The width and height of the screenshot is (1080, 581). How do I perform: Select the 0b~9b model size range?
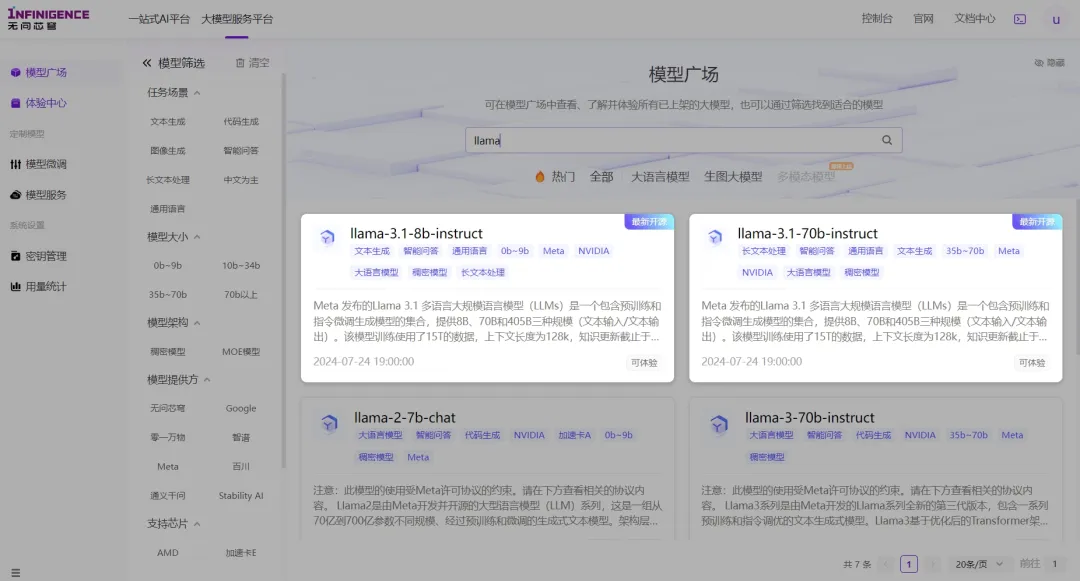click(x=167, y=266)
